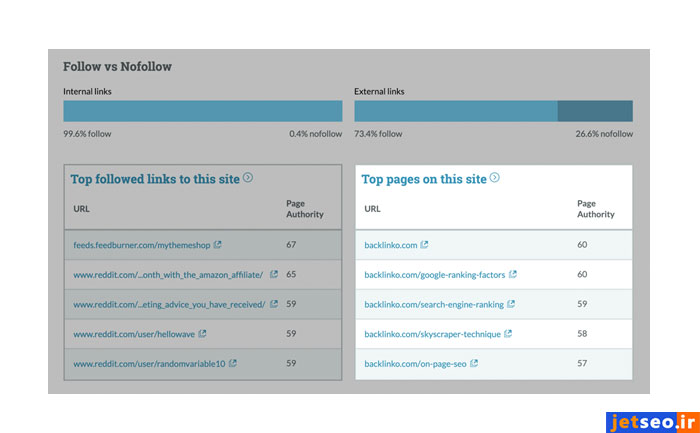Viewport: 700px width, 433px height.
Task: Open backlinko.com/google-ranking-factors link
Action: (434, 275)
